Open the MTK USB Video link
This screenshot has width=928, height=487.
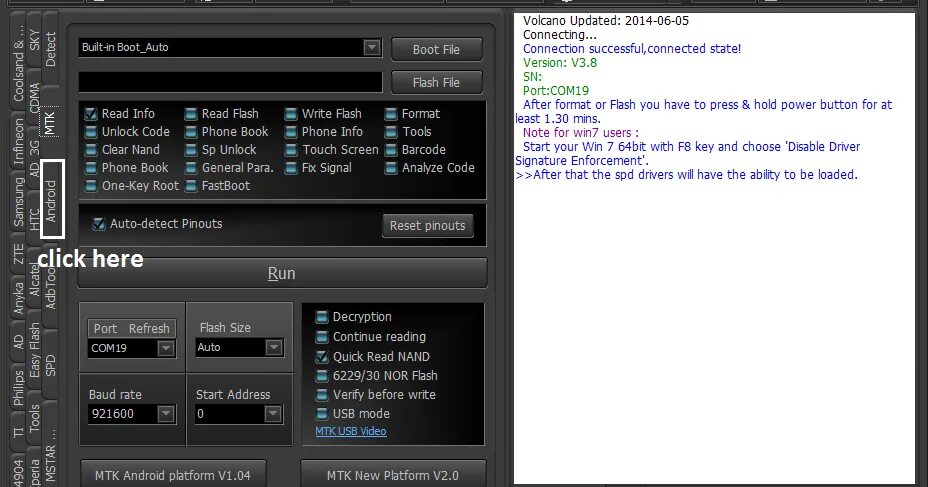click(x=351, y=431)
